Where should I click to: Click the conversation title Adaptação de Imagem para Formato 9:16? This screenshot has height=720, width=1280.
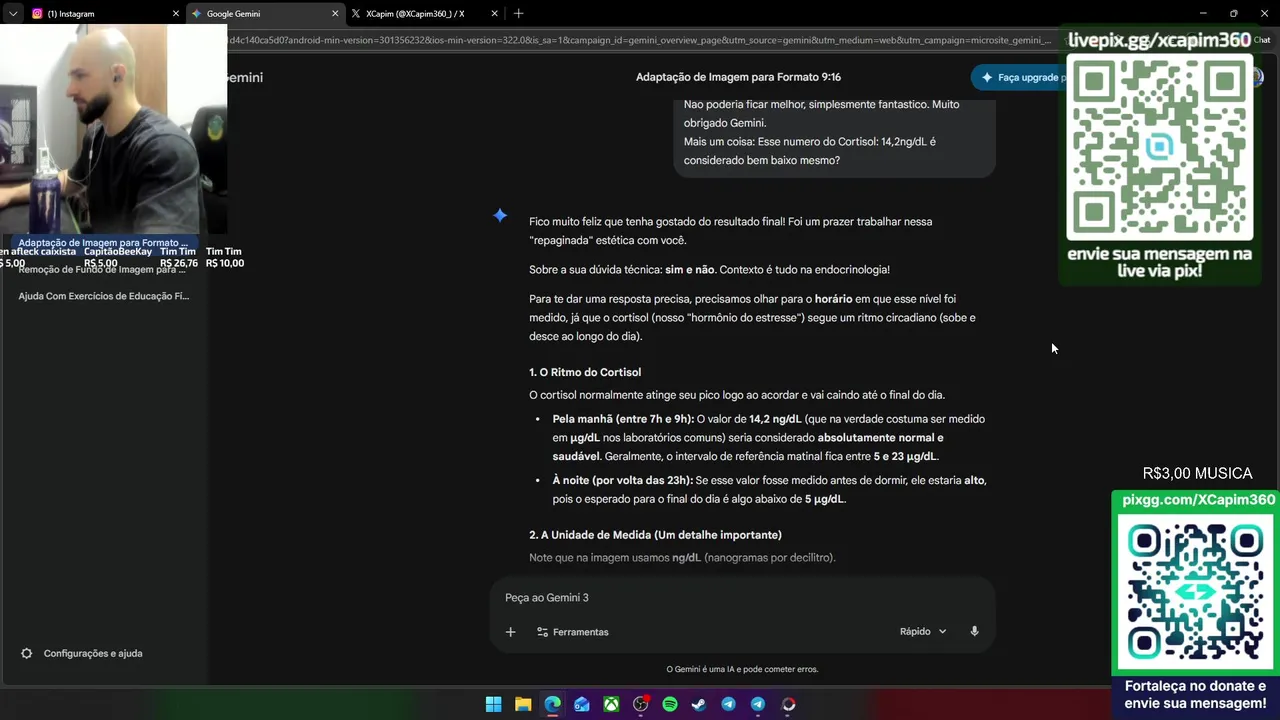point(738,77)
